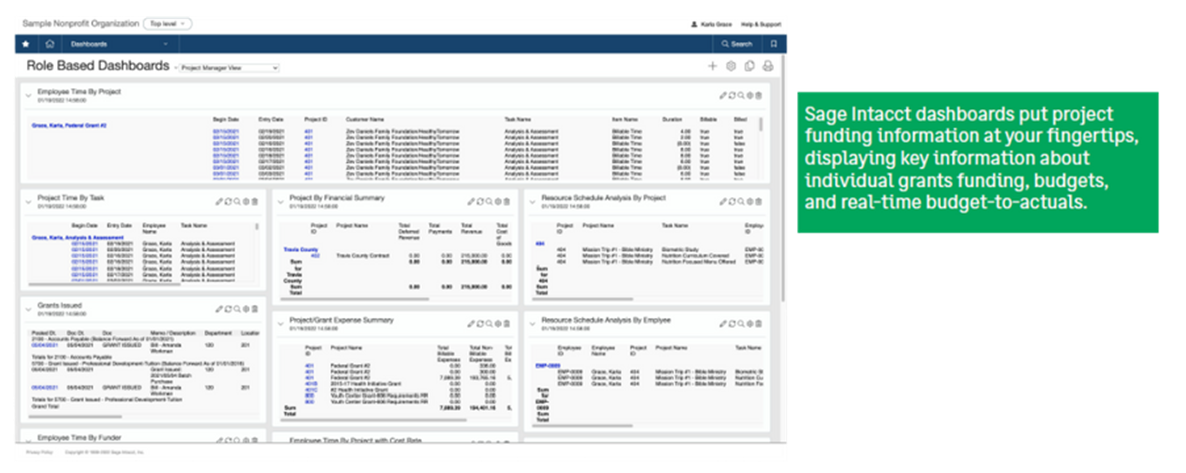Refresh Resource Schedule Analysis By Emplyee widget
Viewport: 1186px width, 473px height.
pos(731,324)
